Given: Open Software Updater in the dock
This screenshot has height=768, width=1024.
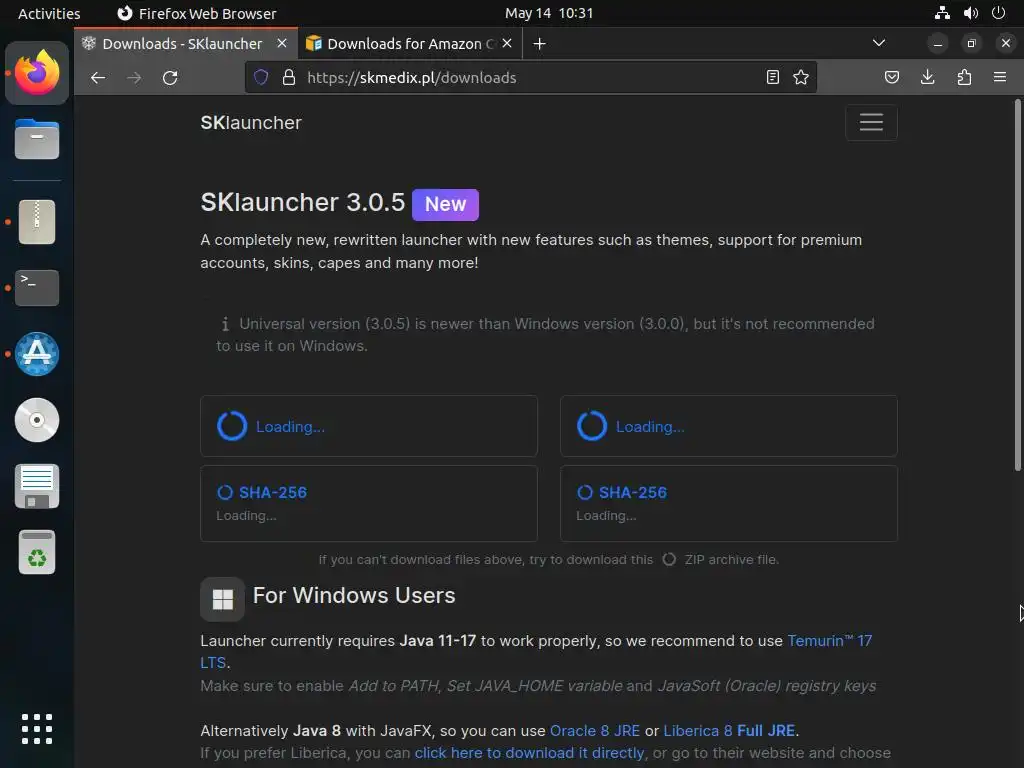Looking at the screenshot, I should [x=37, y=354].
